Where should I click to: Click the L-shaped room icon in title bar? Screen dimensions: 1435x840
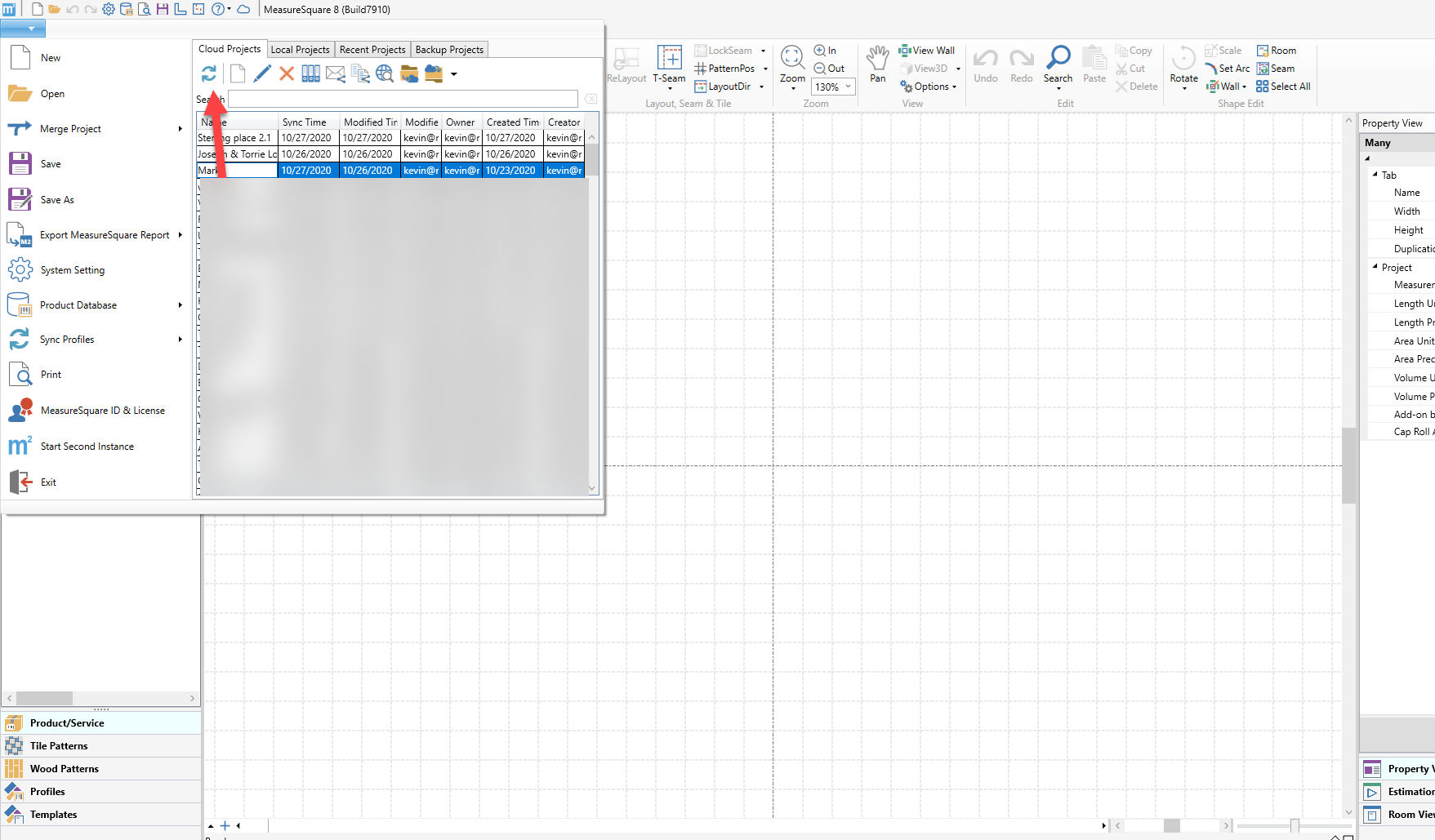180,10
